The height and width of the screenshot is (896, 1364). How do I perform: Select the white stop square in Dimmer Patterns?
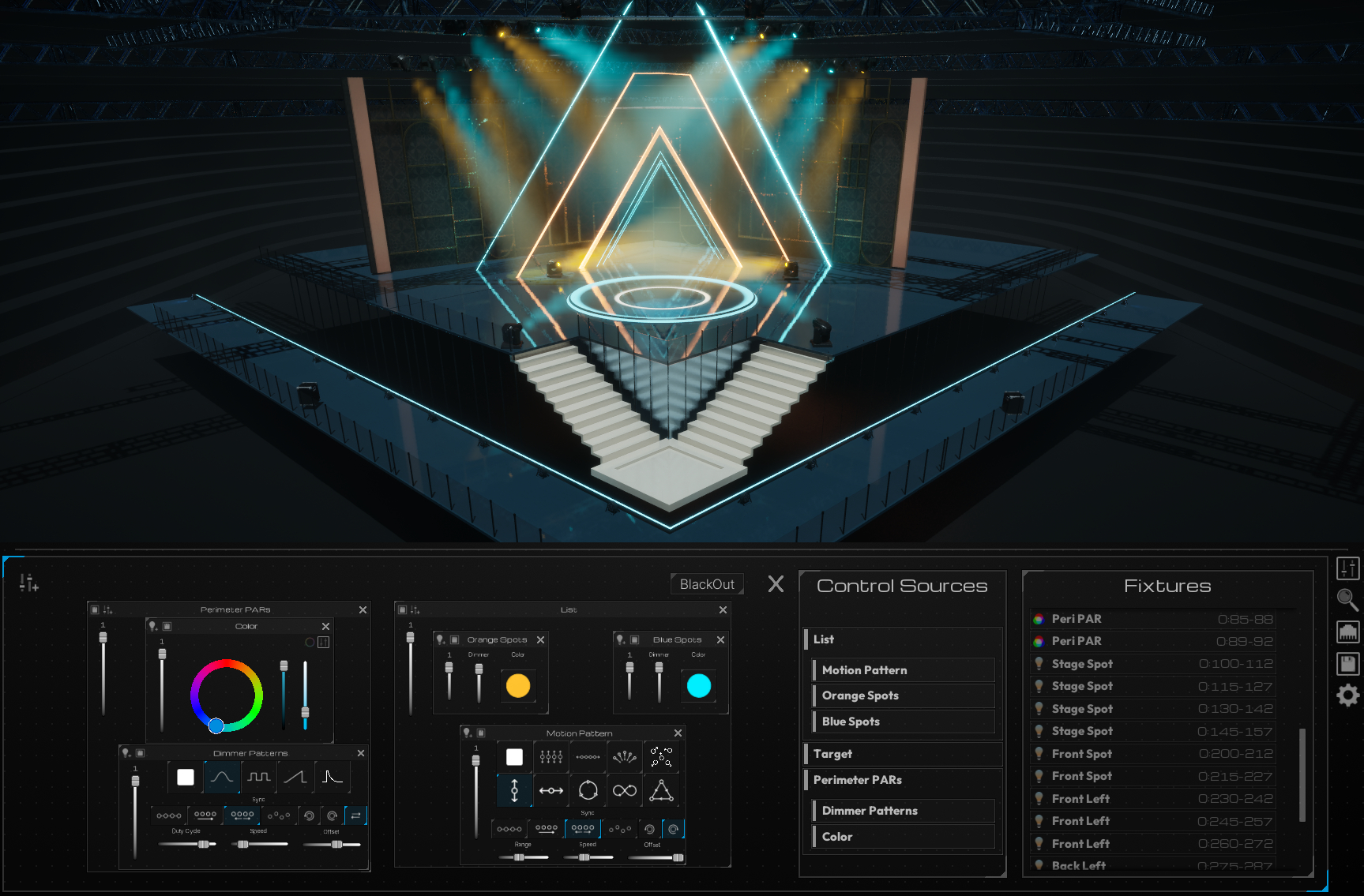point(186,777)
